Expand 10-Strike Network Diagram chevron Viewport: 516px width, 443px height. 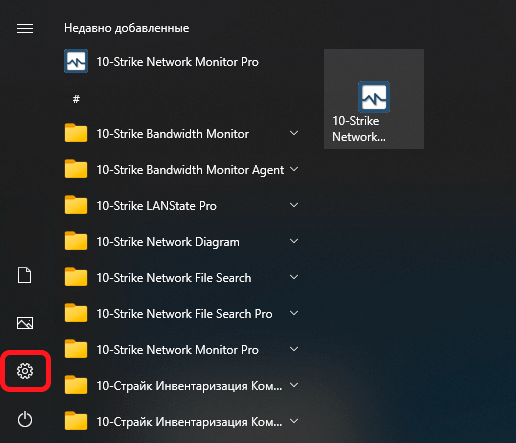pyautogui.click(x=294, y=241)
